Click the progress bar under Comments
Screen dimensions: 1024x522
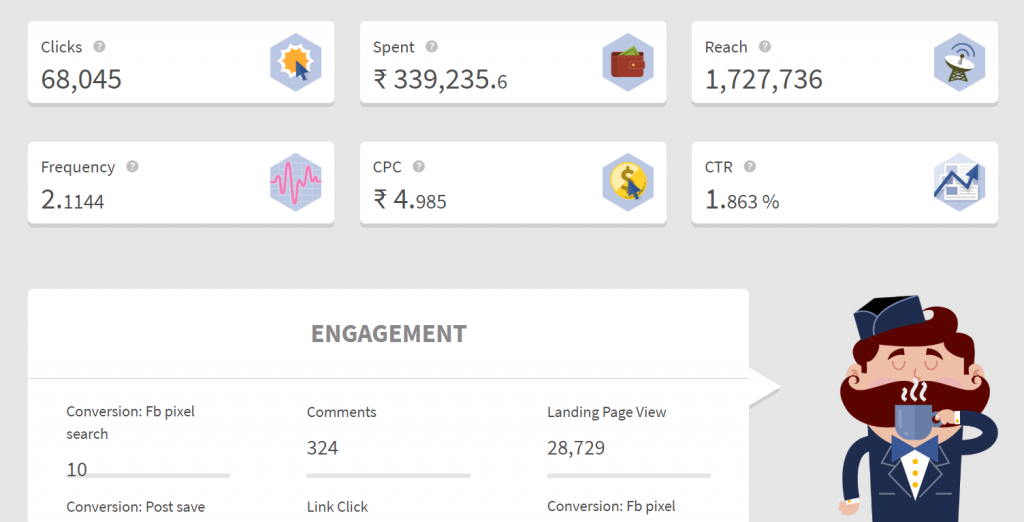[x=389, y=476]
